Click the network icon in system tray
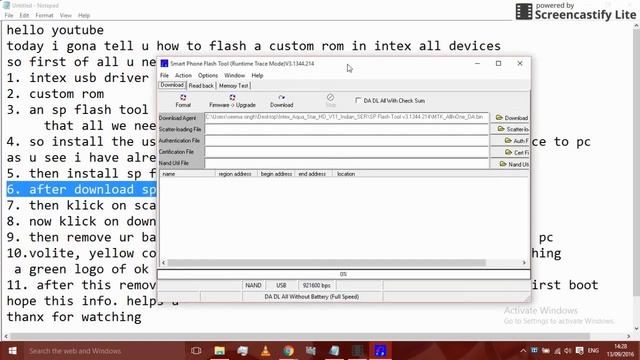Viewport: 640px width, 360px height. point(557,351)
